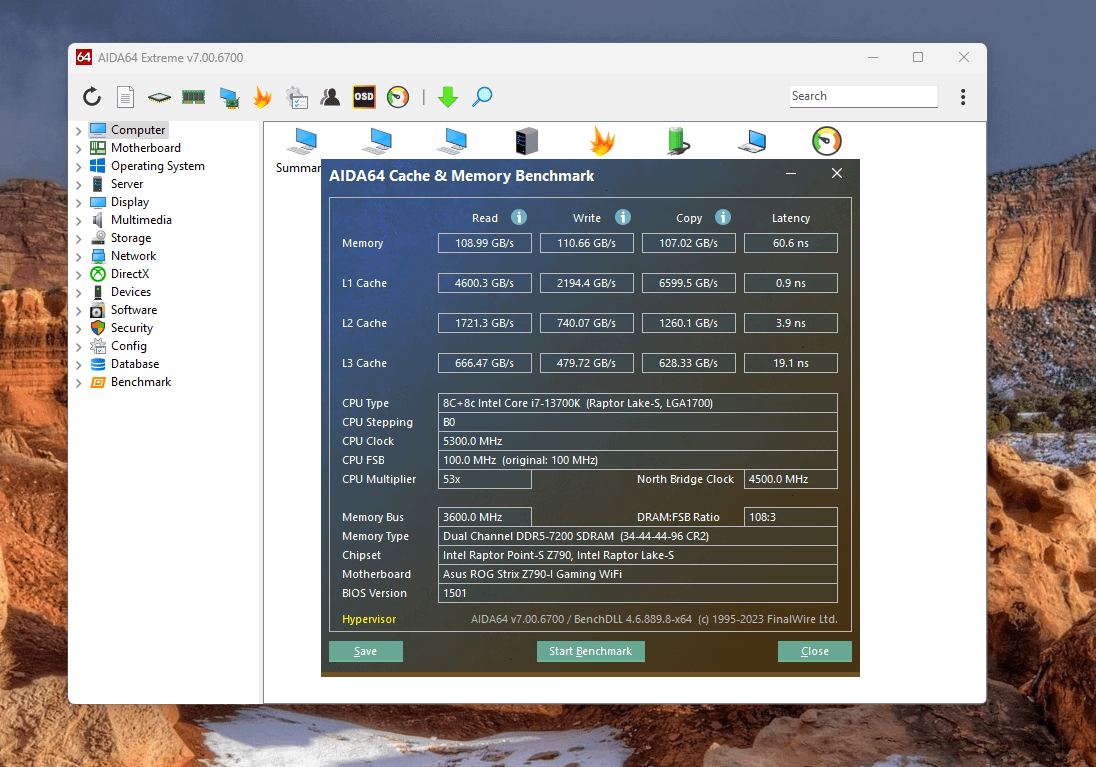Viewport: 1096px width, 767px height.
Task: Close benchmark dialog with the X
Action: pos(837,173)
